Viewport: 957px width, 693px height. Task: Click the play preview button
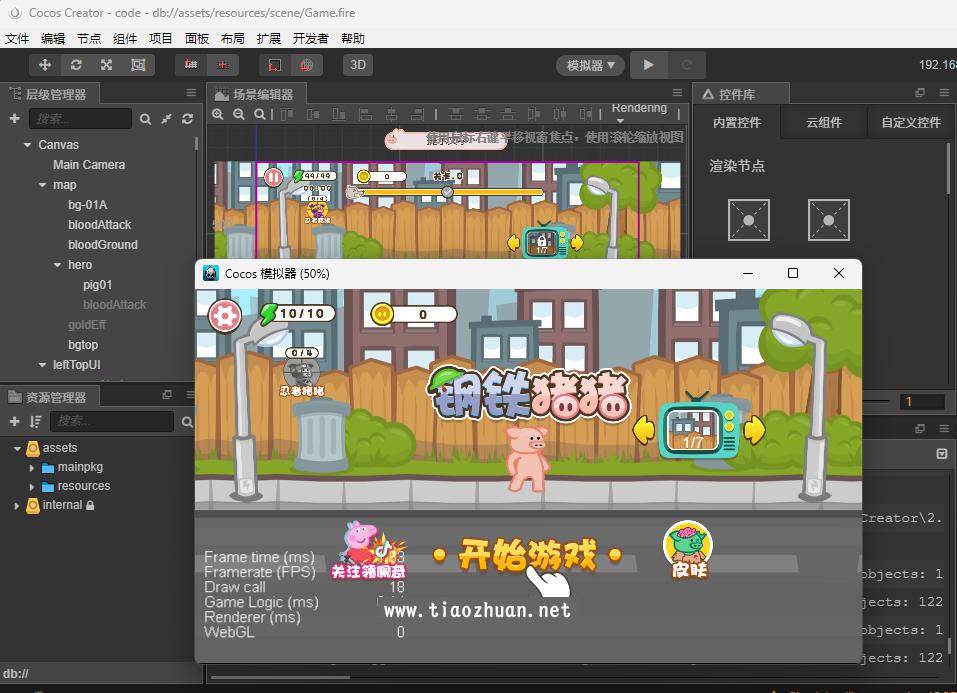[x=648, y=65]
